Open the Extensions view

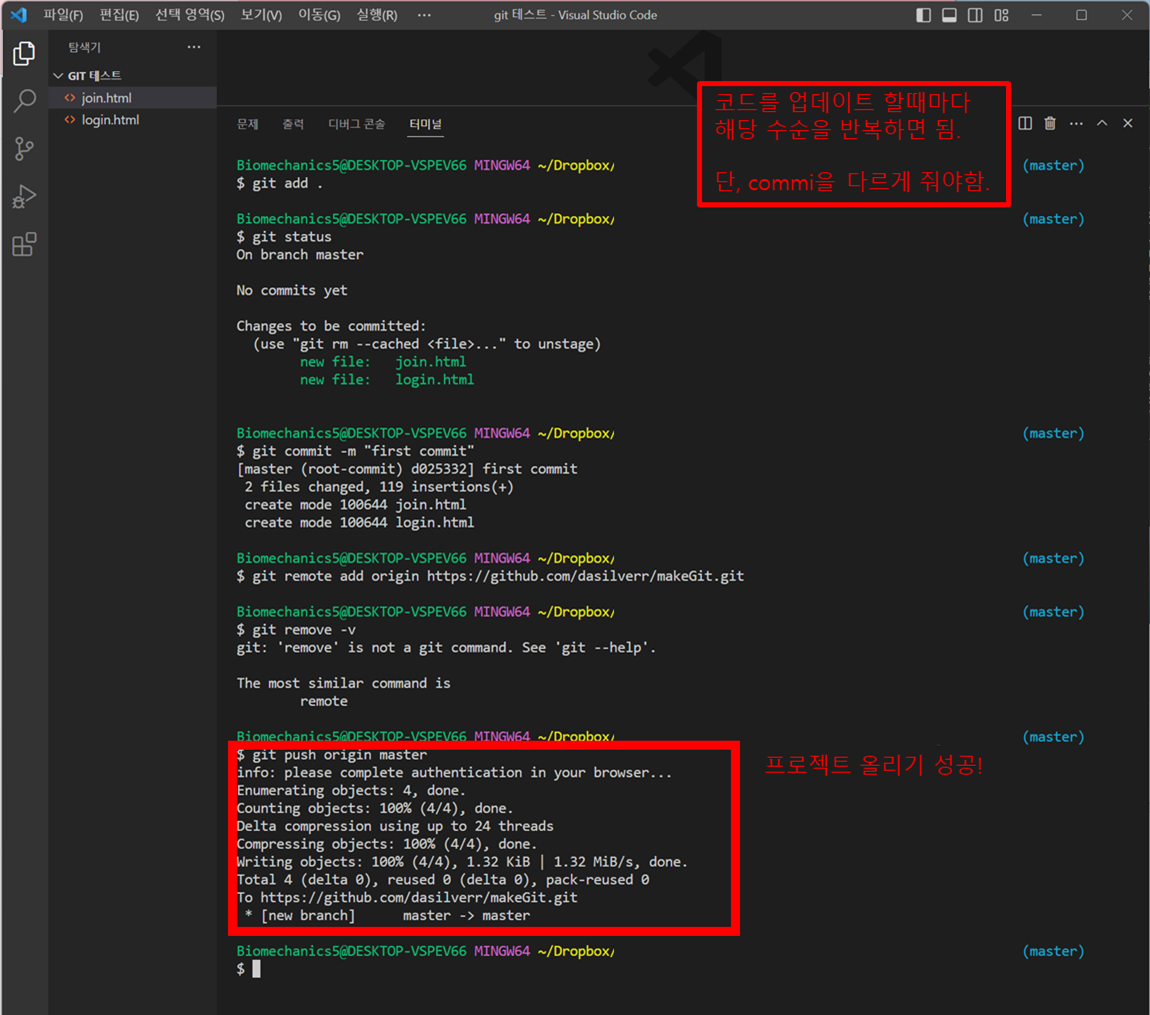[x=24, y=244]
